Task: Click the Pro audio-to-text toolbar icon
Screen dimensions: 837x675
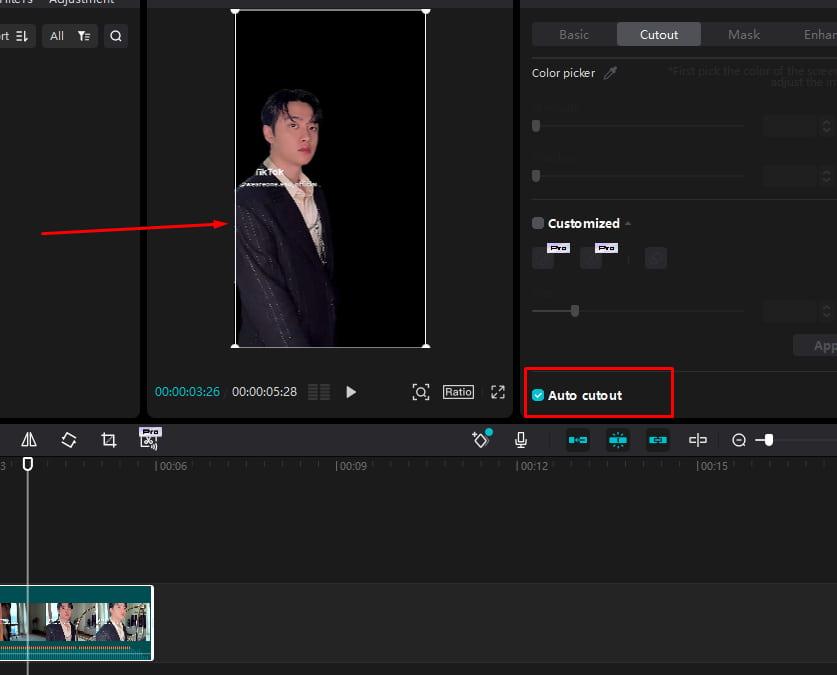Action: [150, 439]
